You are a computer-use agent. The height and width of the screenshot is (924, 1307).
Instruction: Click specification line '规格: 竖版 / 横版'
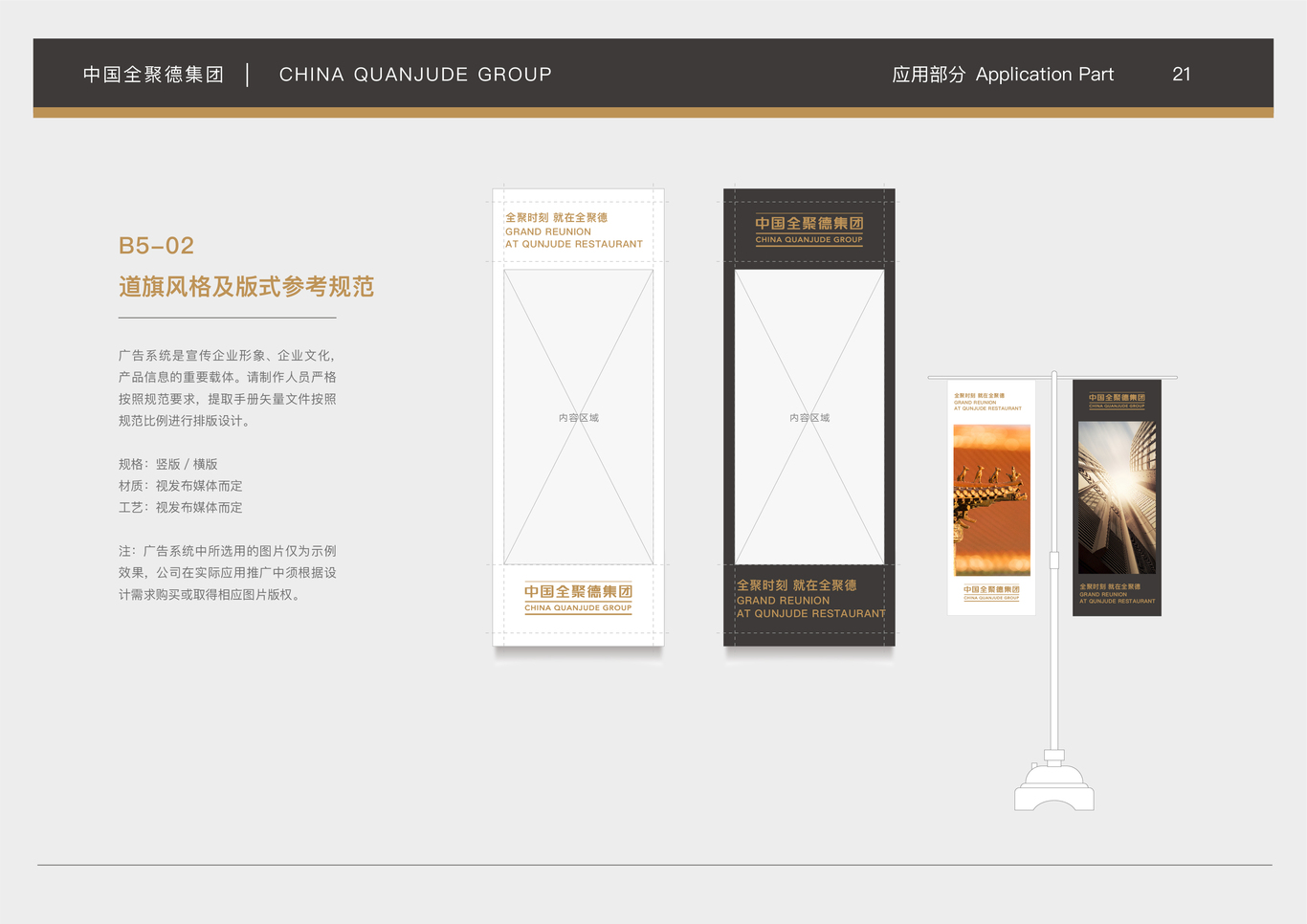click(x=168, y=464)
